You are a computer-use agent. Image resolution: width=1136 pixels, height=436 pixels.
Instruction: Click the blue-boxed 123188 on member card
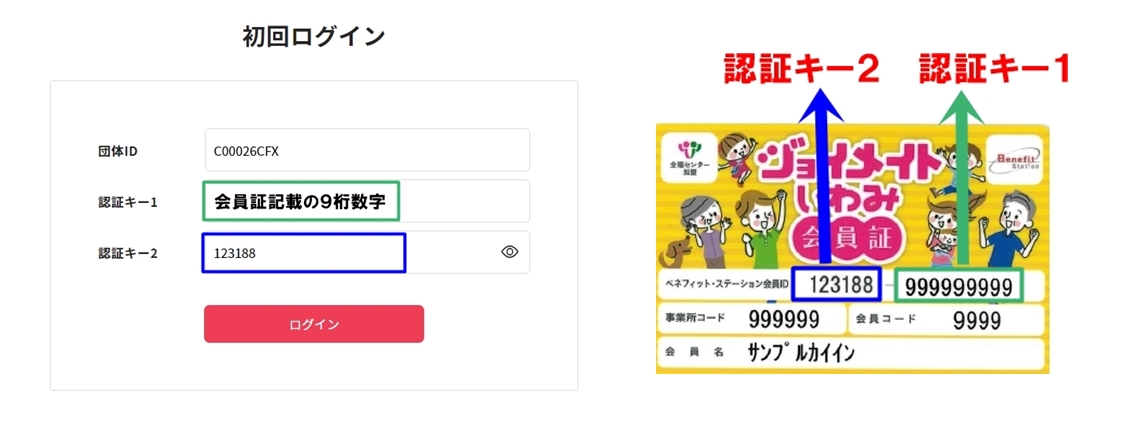[837, 285]
